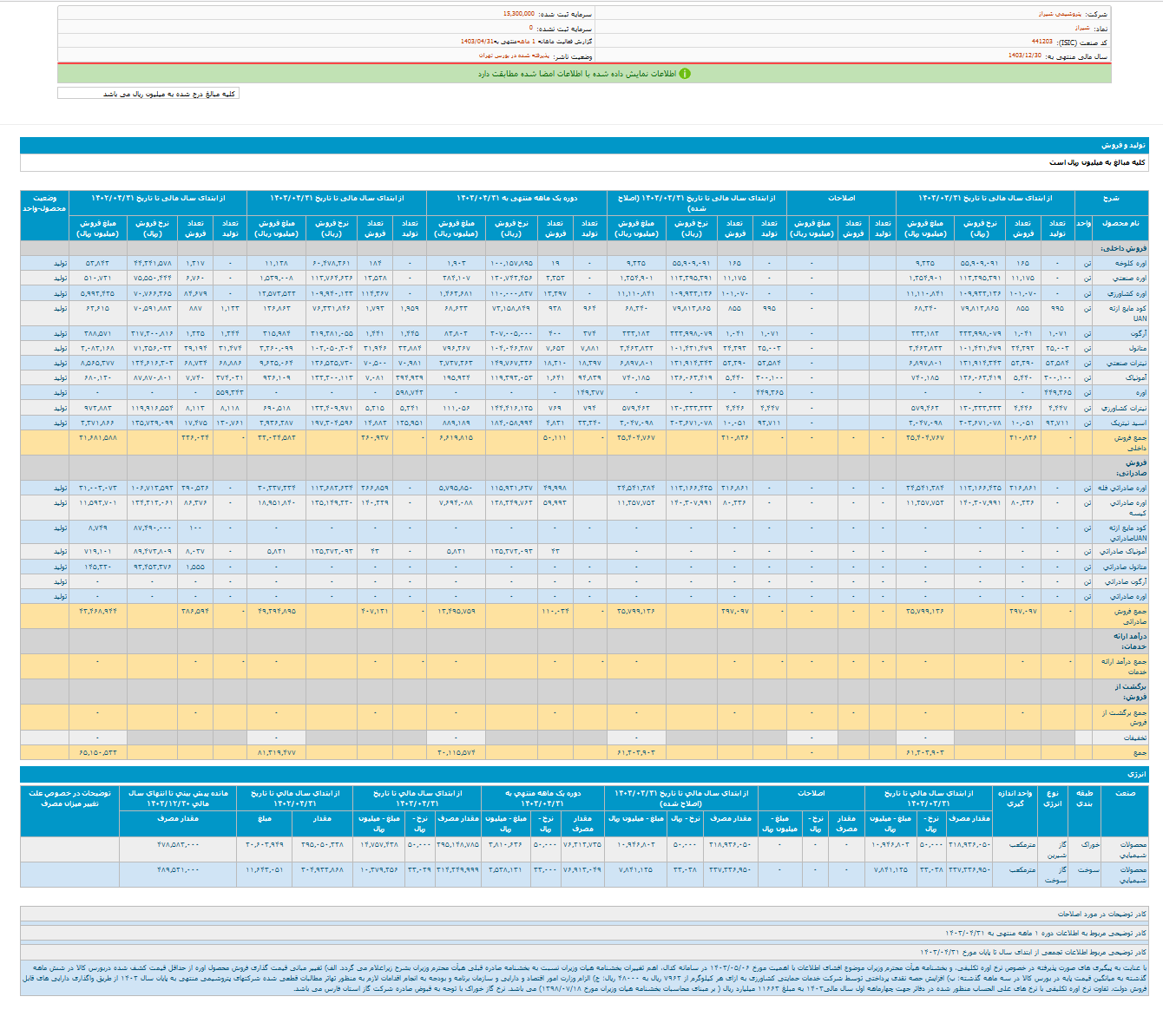Click the green info icon in the banner
Viewport: 1163px width, 1036px height.
pos(685,74)
